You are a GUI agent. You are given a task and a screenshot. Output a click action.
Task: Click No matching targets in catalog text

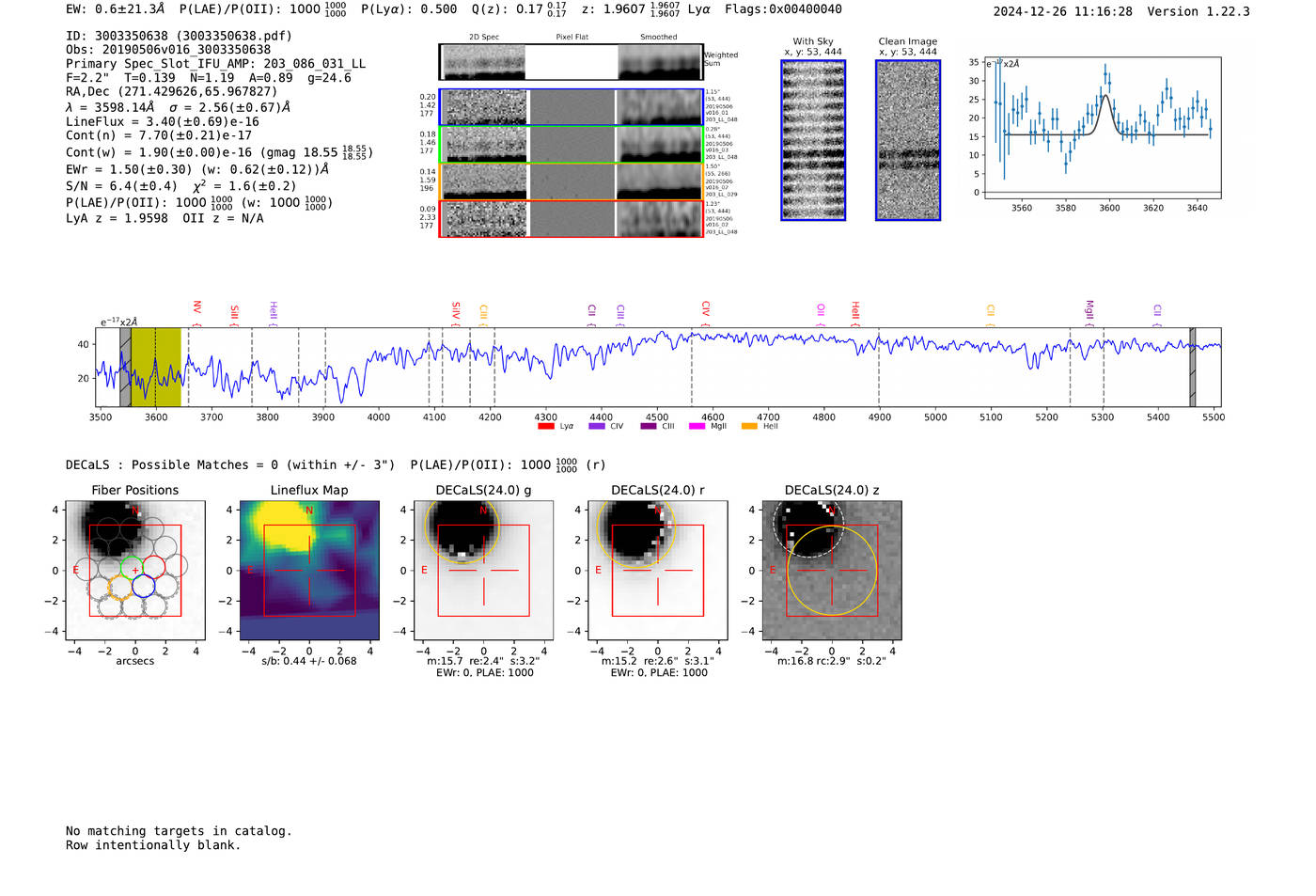coord(179,831)
